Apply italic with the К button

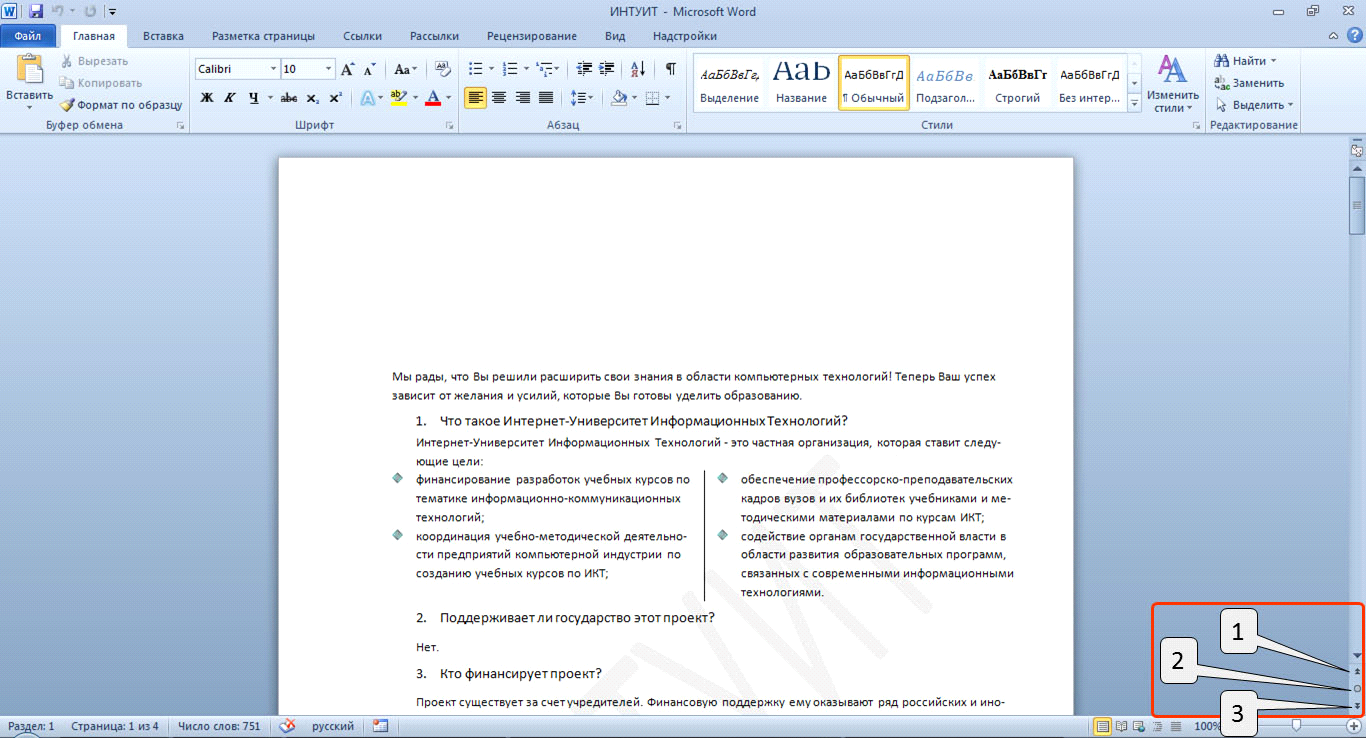point(230,98)
